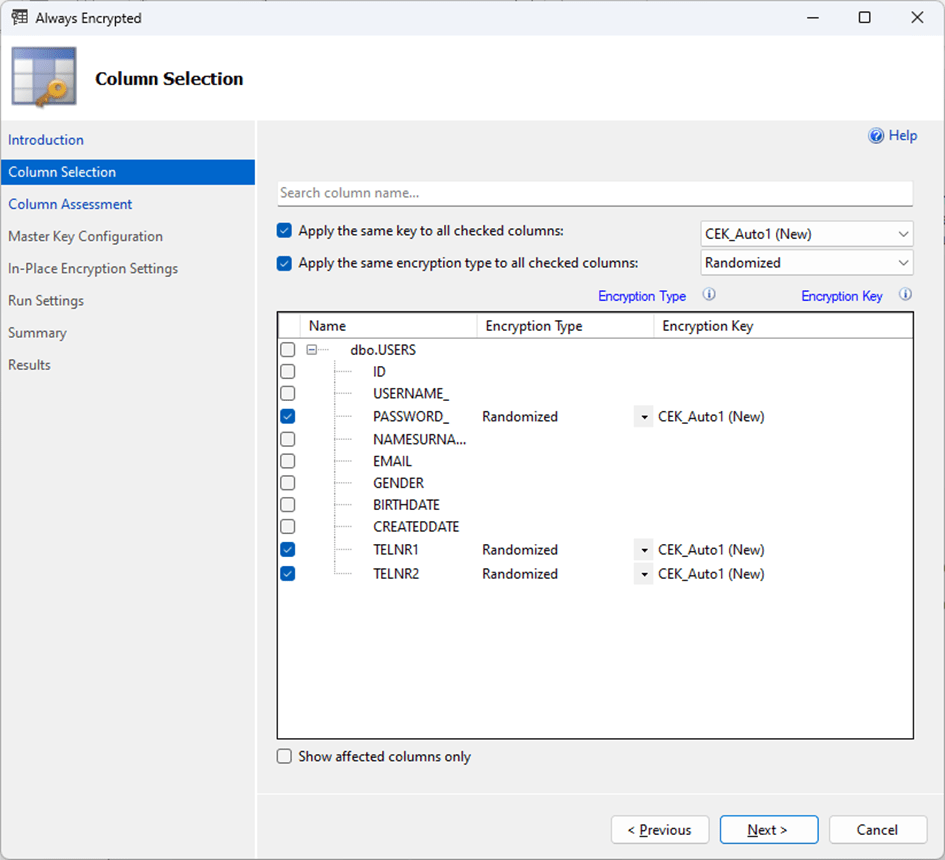Screen dimensions: 945x860
Task: Open the Randomized encryption type dropdown
Action: pyautogui.click(x=807, y=263)
